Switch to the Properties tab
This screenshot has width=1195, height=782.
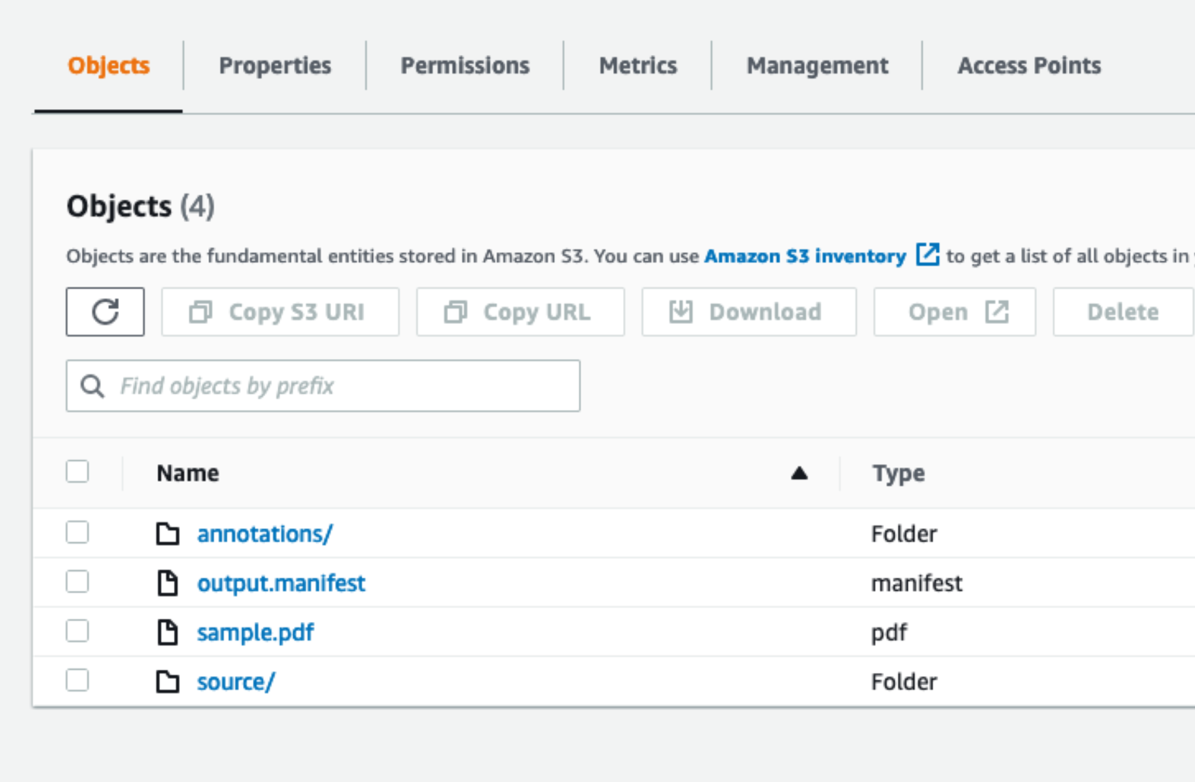click(x=275, y=66)
